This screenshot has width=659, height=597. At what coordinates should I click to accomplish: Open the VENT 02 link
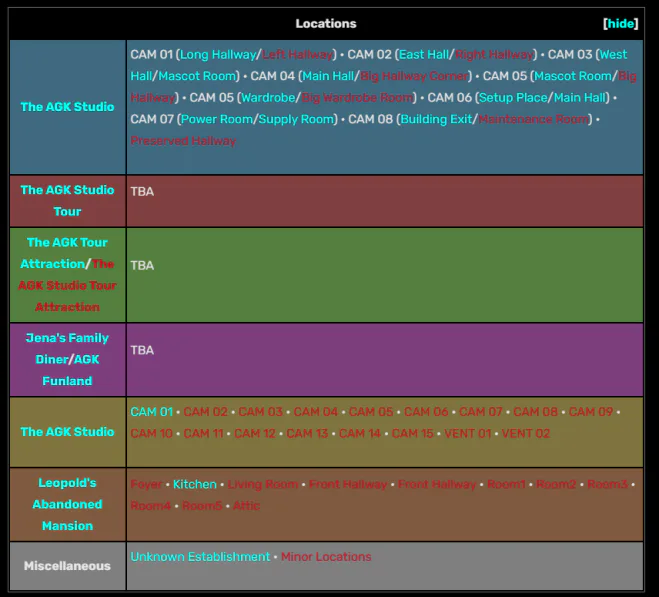coord(526,433)
